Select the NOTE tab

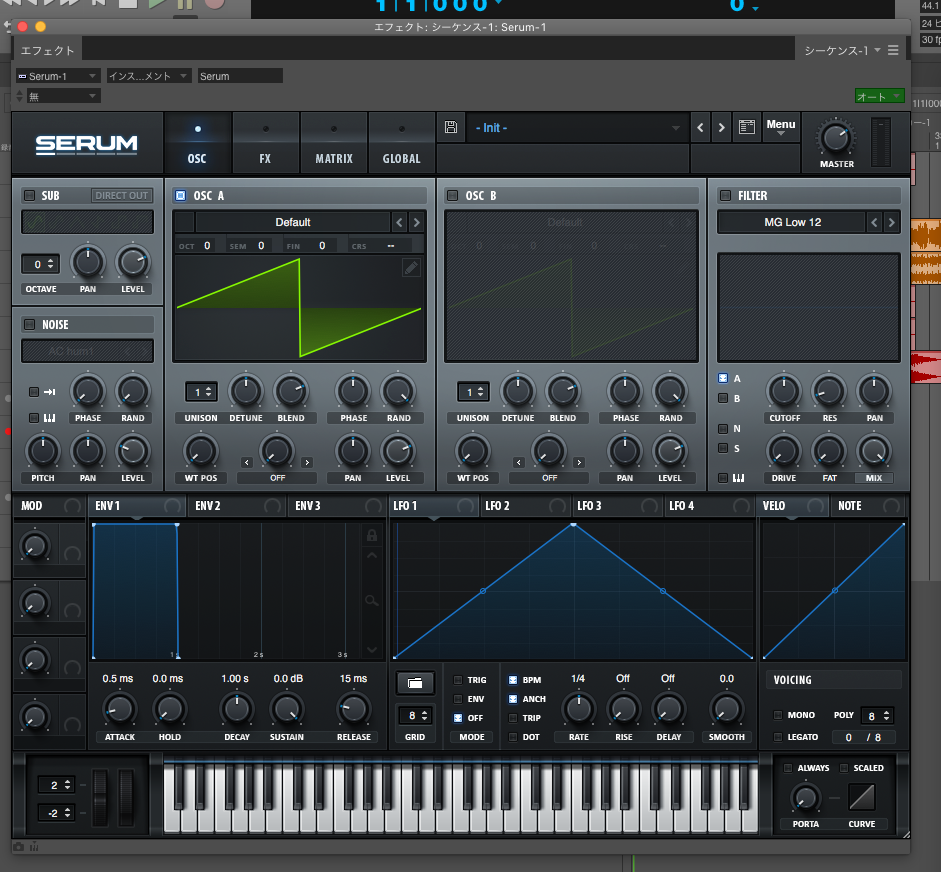click(x=868, y=506)
